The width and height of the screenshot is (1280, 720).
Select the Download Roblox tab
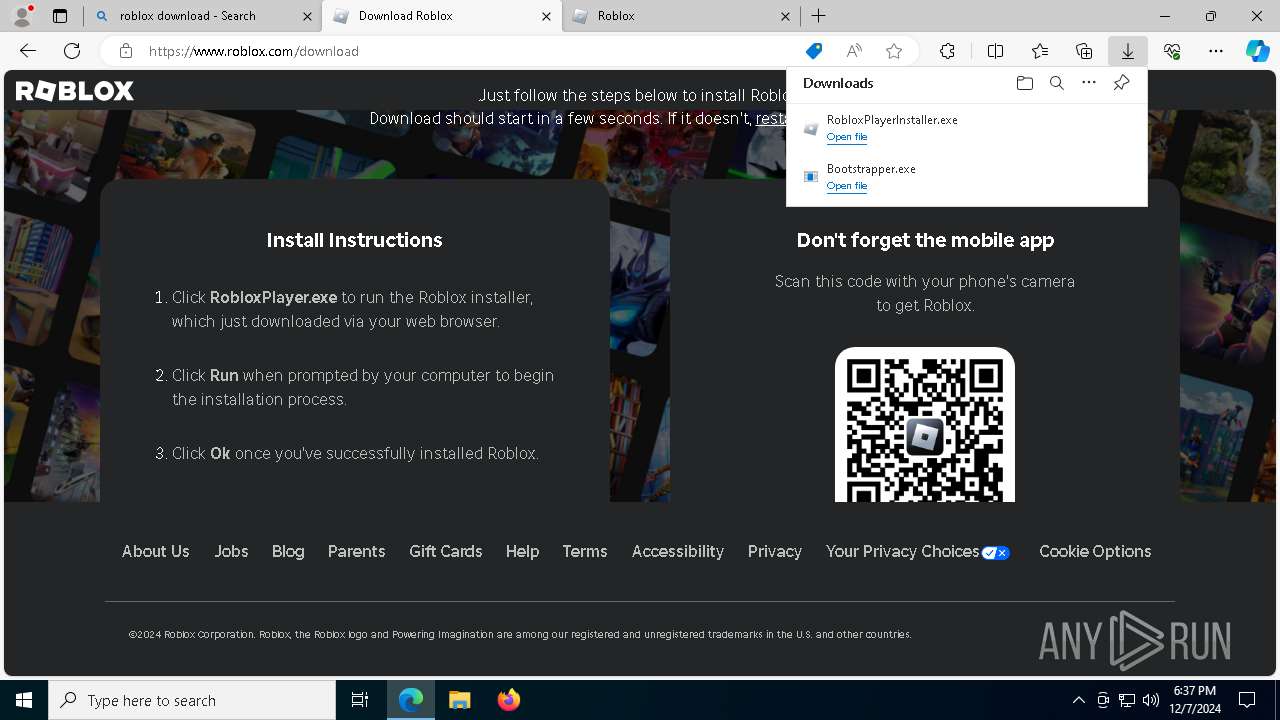[x=442, y=16]
